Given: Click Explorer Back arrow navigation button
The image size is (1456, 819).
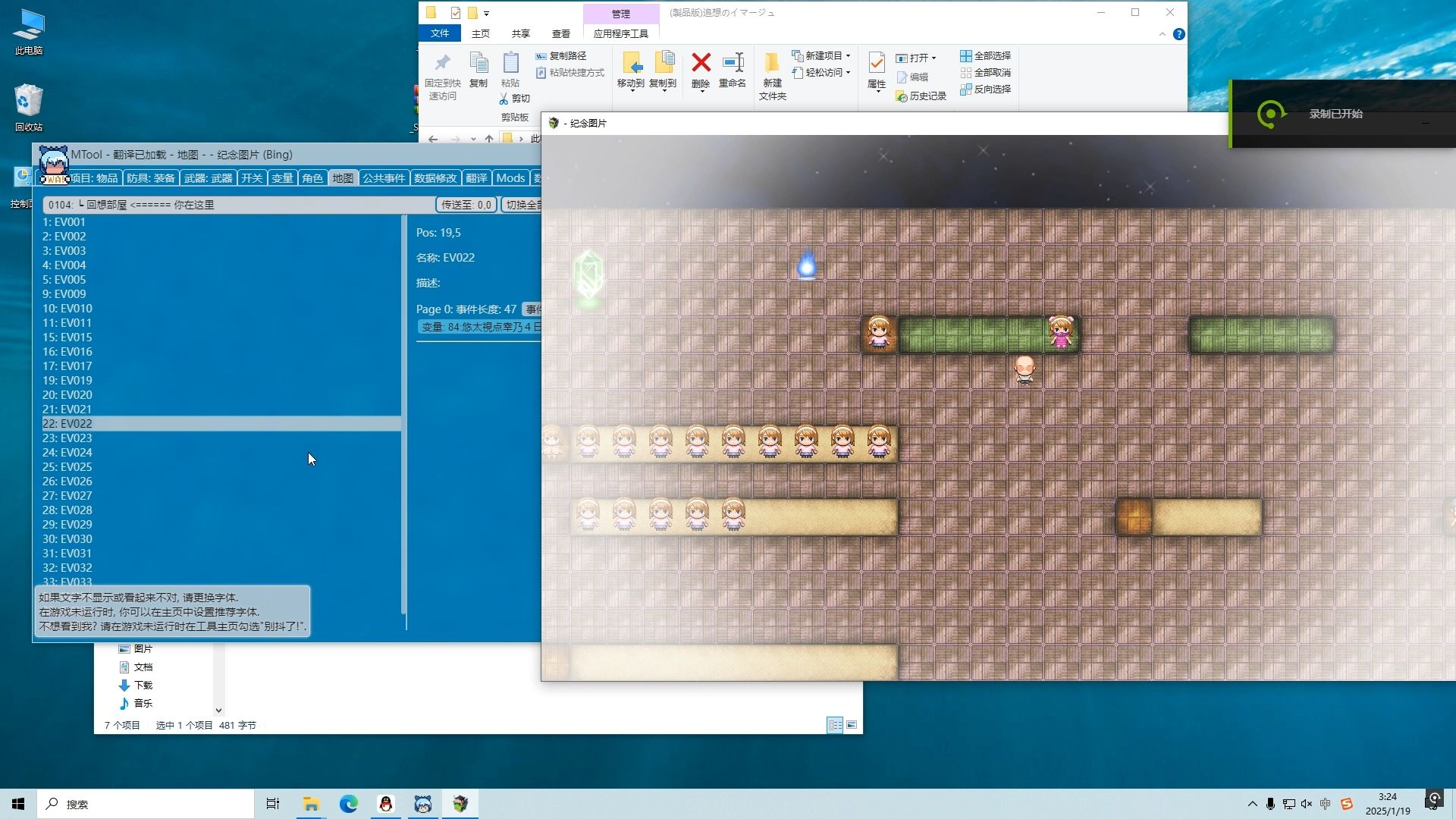Looking at the screenshot, I should point(433,139).
